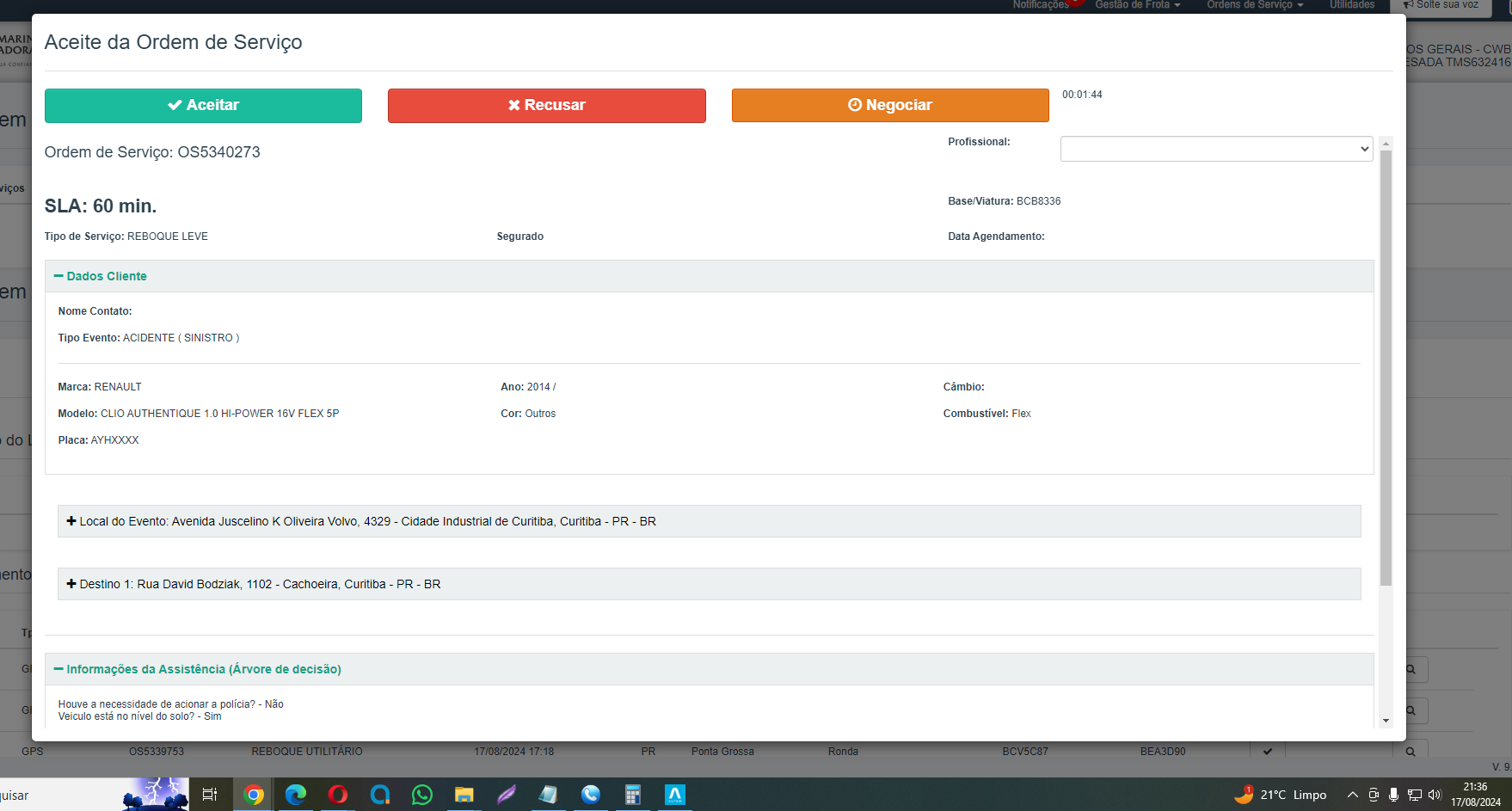Open WhatsApp from the taskbar
The image size is (1512, 811).
(422, 795)
